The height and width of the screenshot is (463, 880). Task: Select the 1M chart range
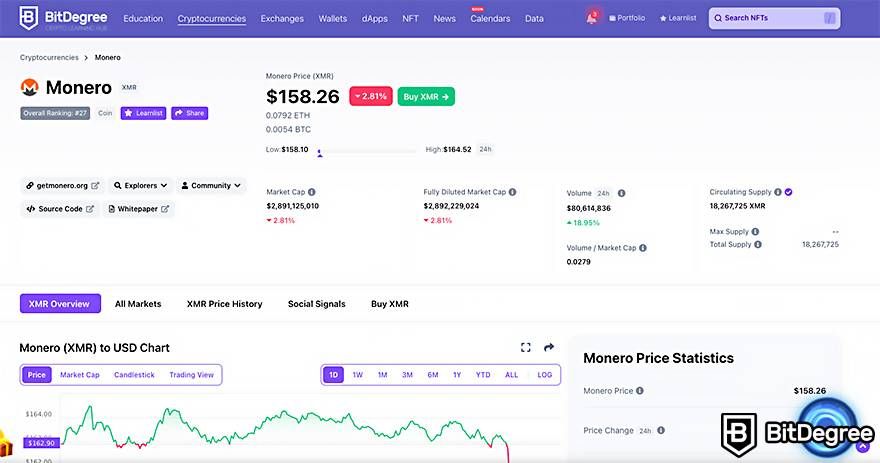pos(382,375)
